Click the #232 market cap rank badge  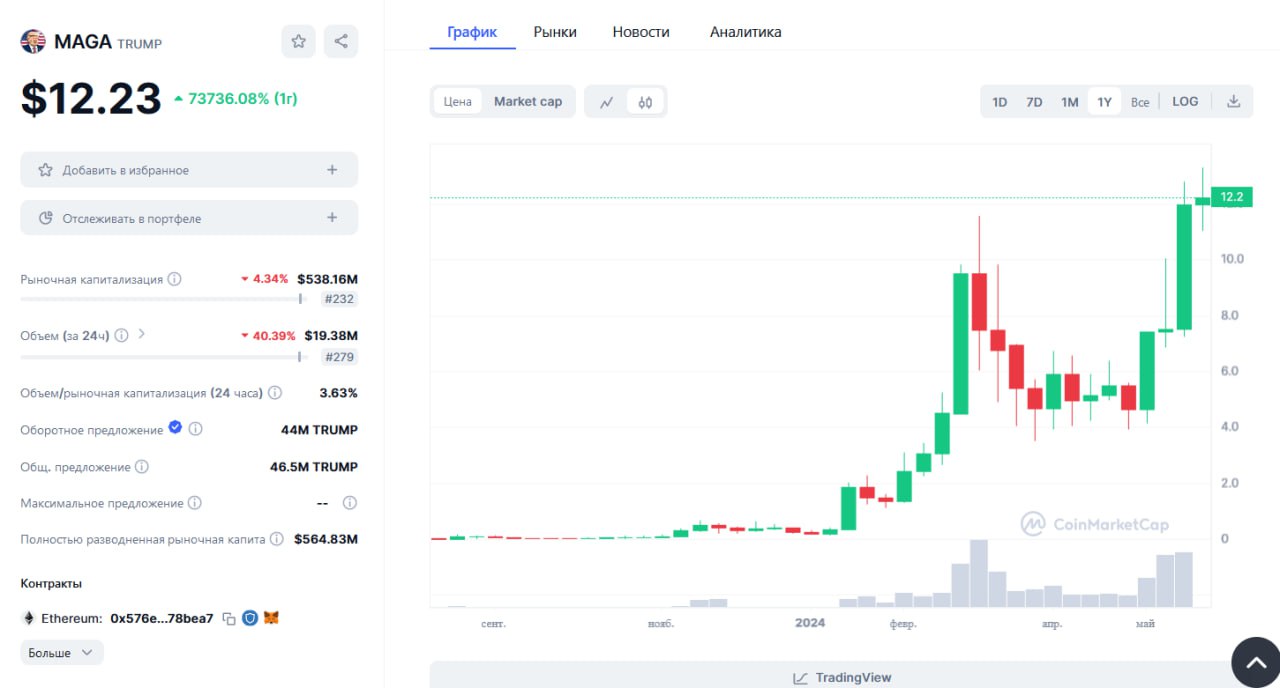coord(339,299)
